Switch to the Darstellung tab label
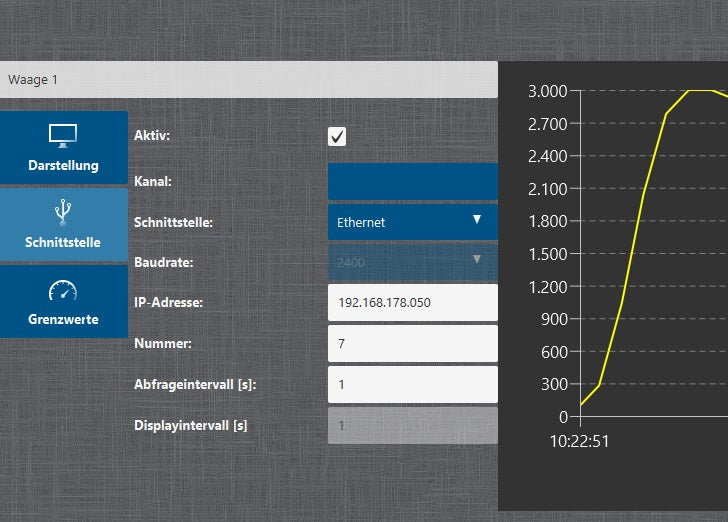The width and height of the screenshot is (728, 522). coord(63,165)
